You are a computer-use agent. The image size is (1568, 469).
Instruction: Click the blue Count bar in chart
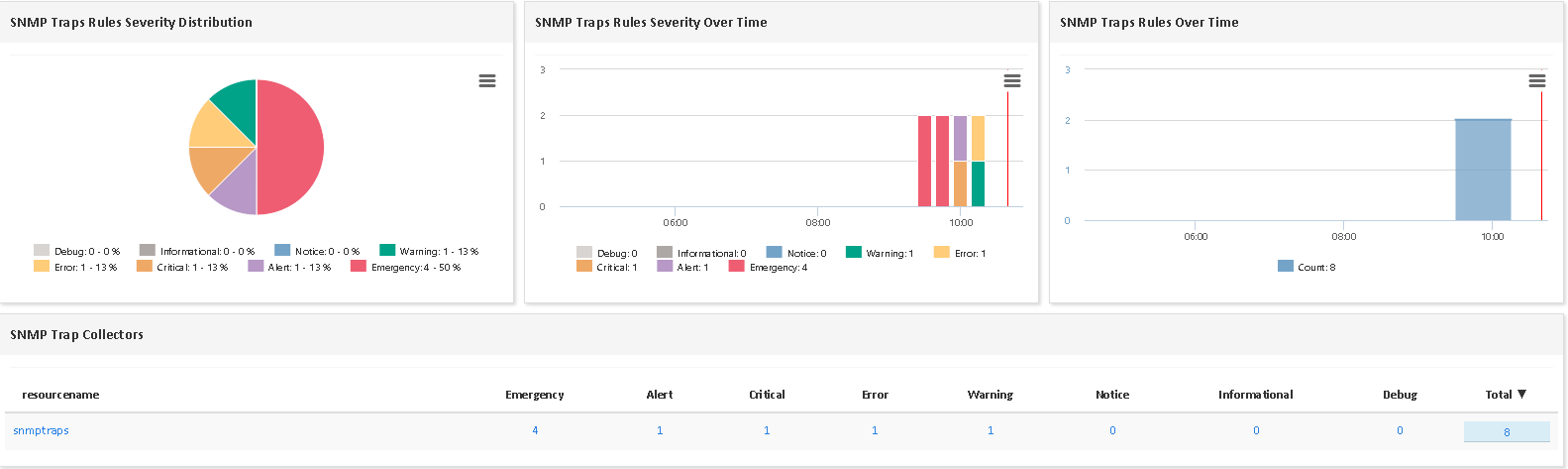[1483, 171]
